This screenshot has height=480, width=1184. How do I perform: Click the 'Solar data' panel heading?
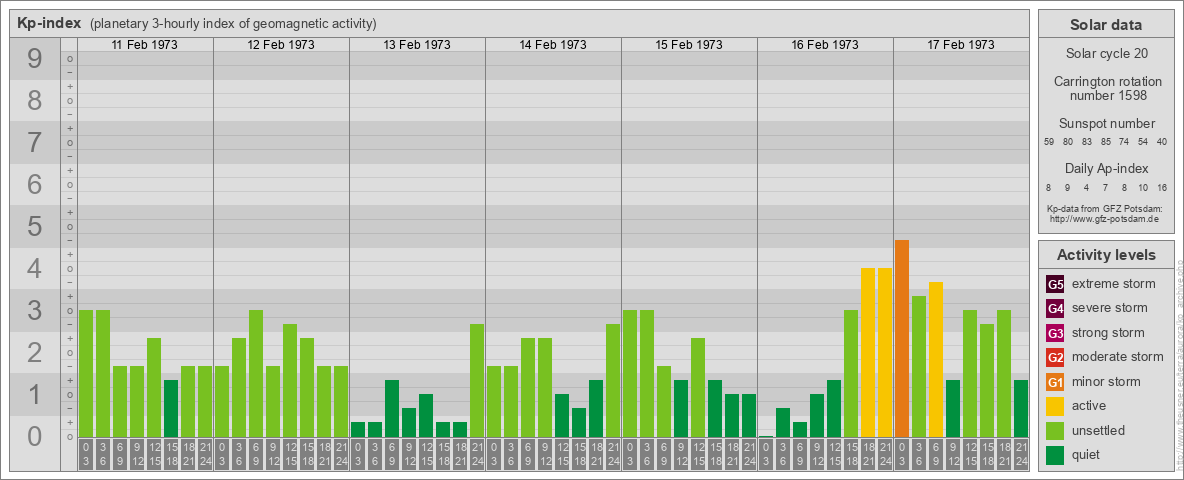point(1106,25)
